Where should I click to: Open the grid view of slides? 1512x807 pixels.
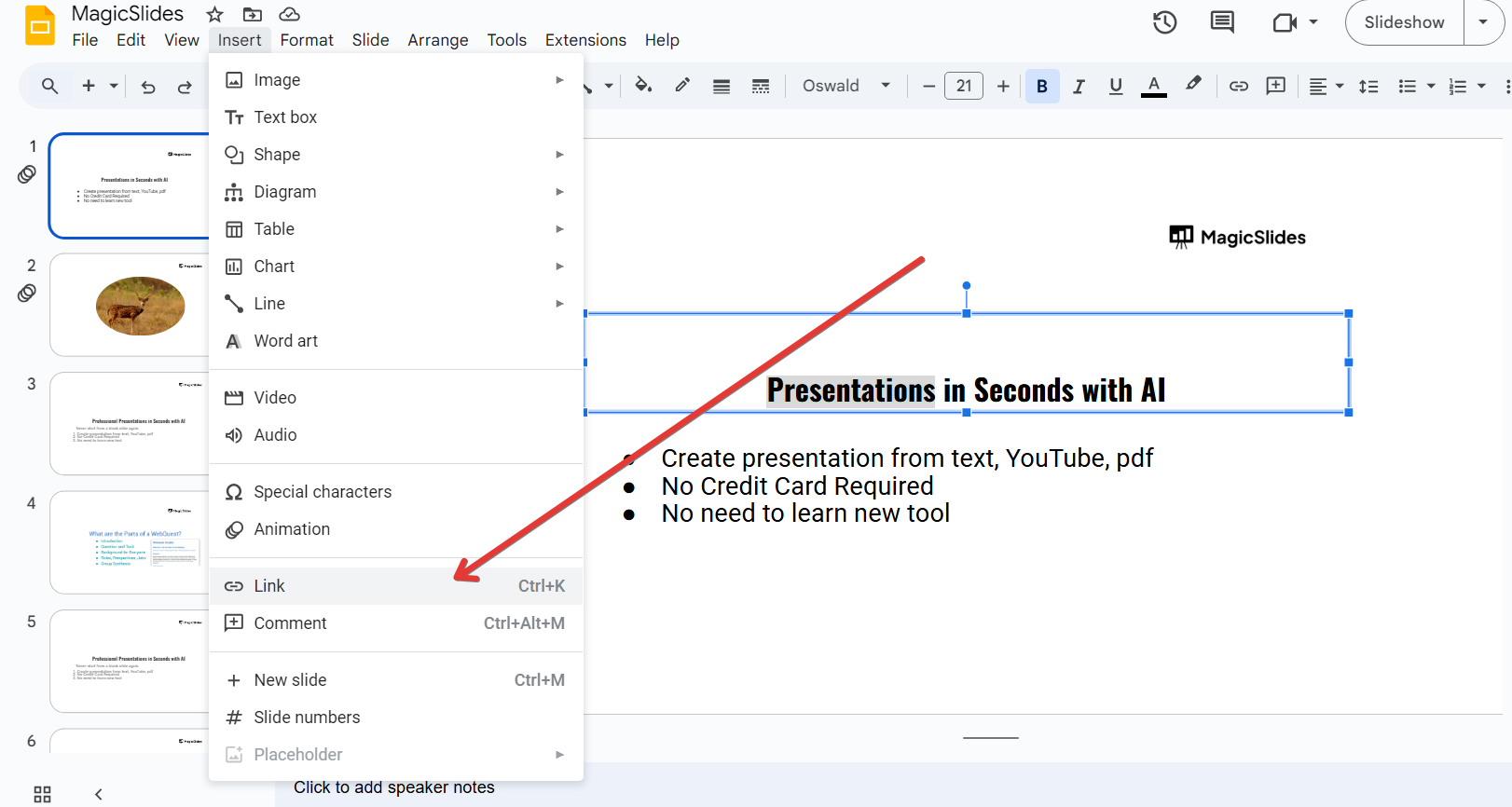42,795
